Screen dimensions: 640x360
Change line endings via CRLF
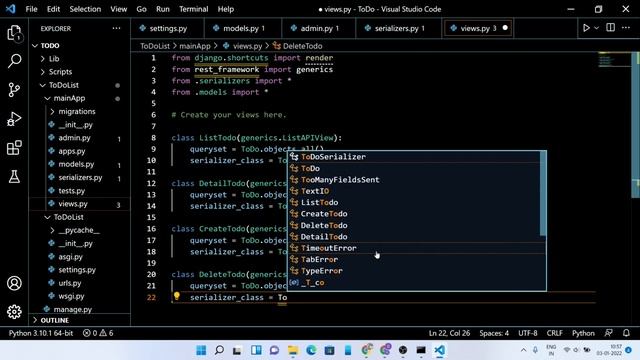[554, 333]
